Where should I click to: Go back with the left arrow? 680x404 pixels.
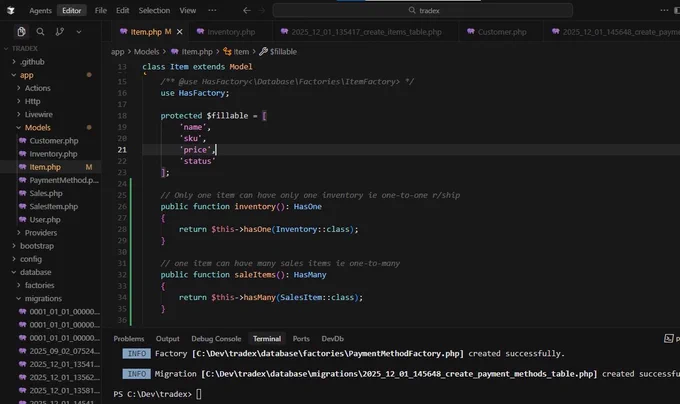pyautogui.click(x=247, y=10)
